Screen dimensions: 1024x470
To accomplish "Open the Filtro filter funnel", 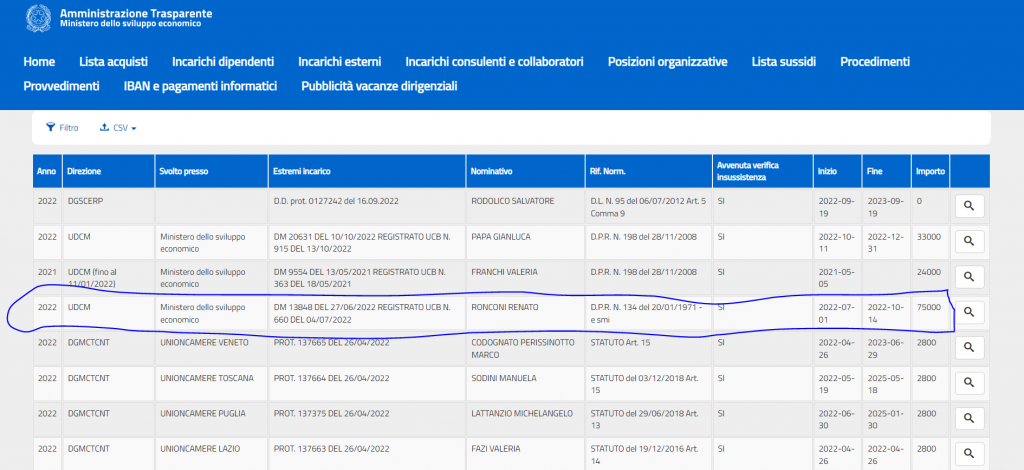I will pyautogui.click(x=62, y=128).
